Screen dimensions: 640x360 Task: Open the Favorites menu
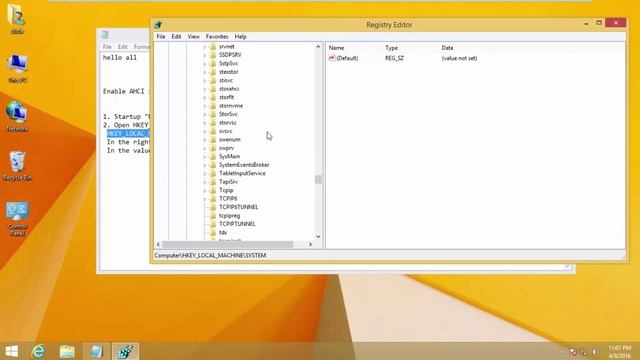coord(217,37)
